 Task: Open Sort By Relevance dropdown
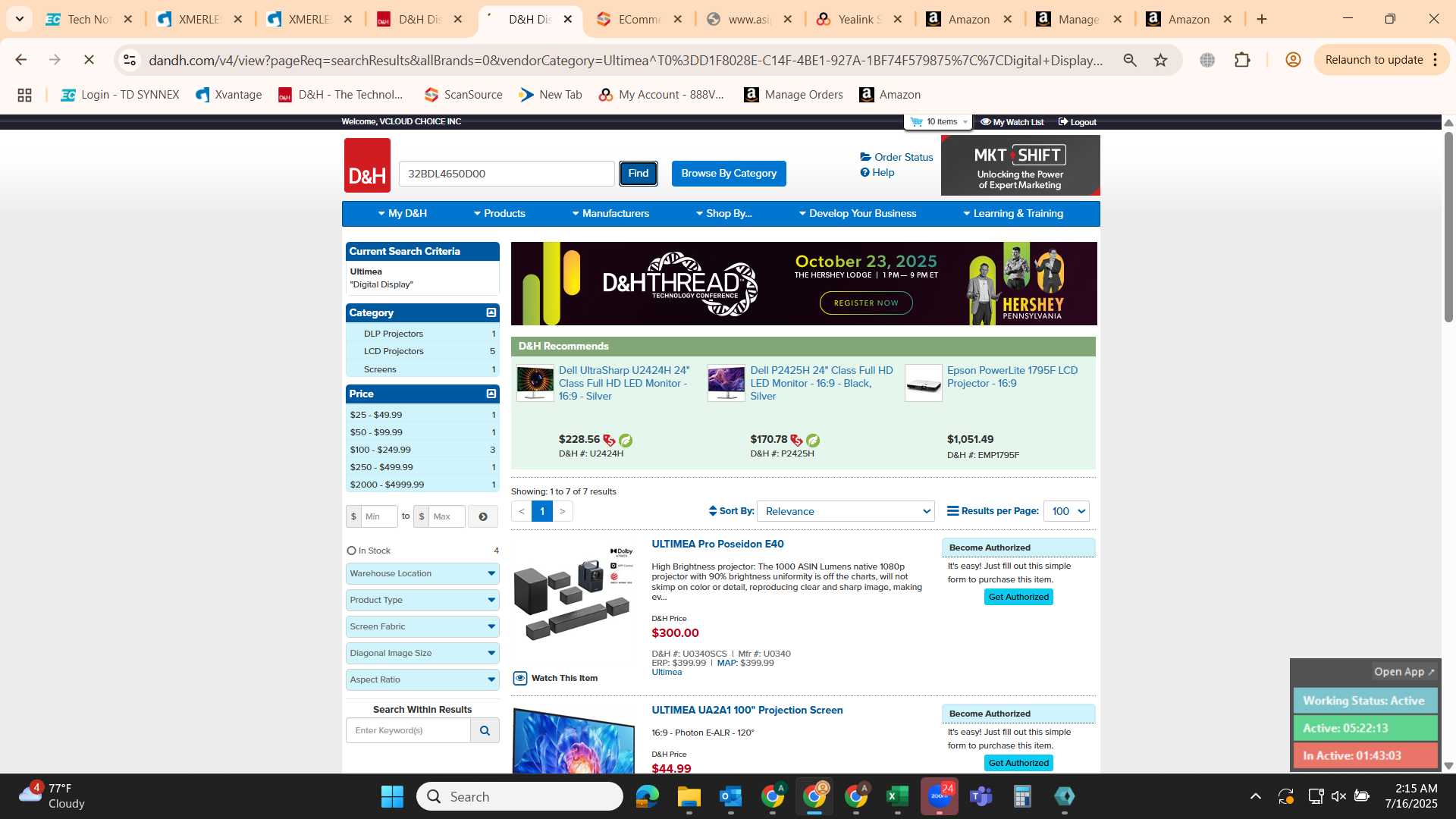point(846,511)
